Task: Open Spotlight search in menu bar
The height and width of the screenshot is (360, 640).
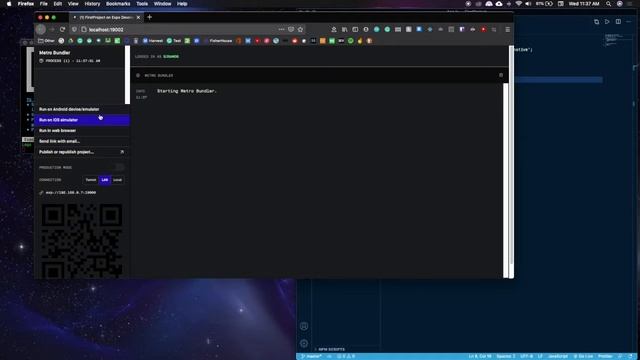Action: pos(609,4)
